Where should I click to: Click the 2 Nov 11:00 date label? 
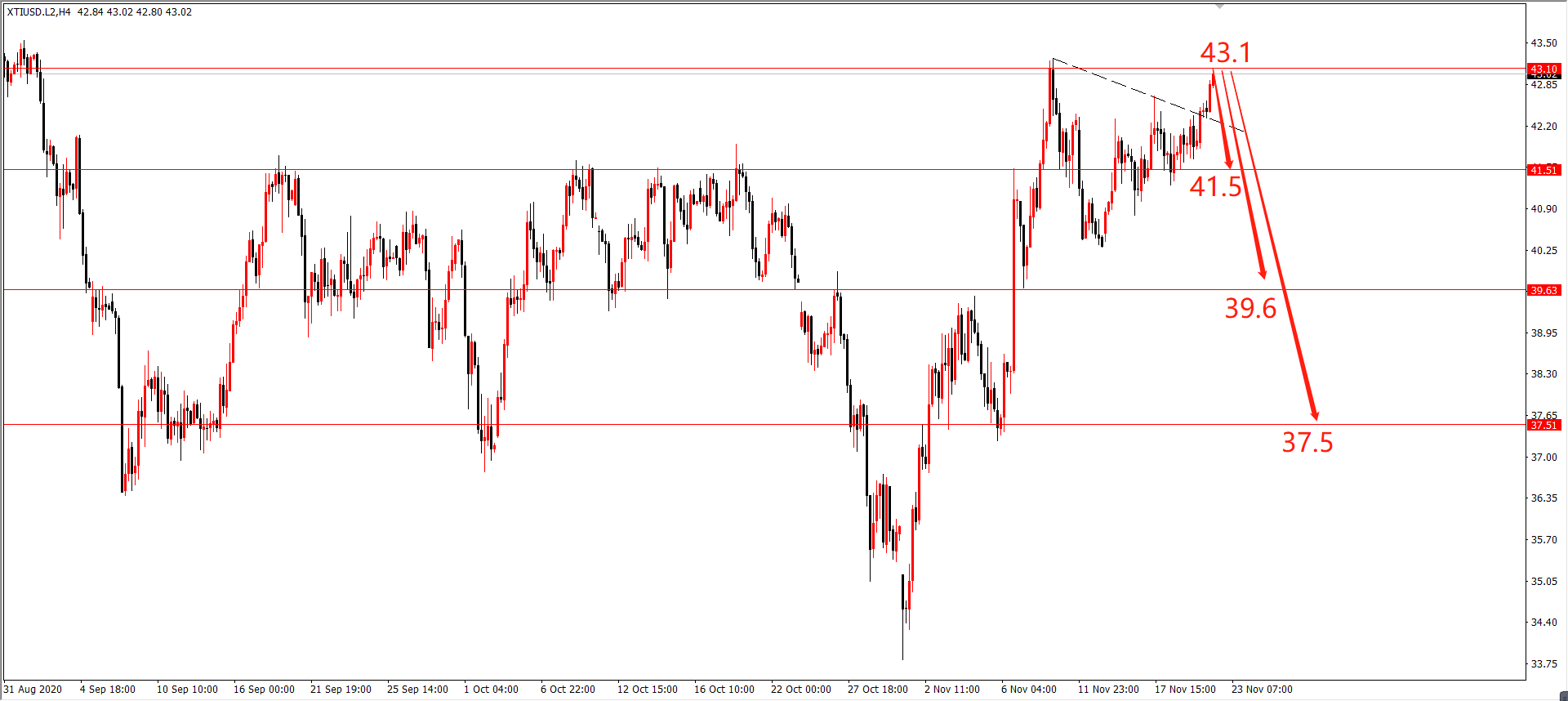point(952,690)
